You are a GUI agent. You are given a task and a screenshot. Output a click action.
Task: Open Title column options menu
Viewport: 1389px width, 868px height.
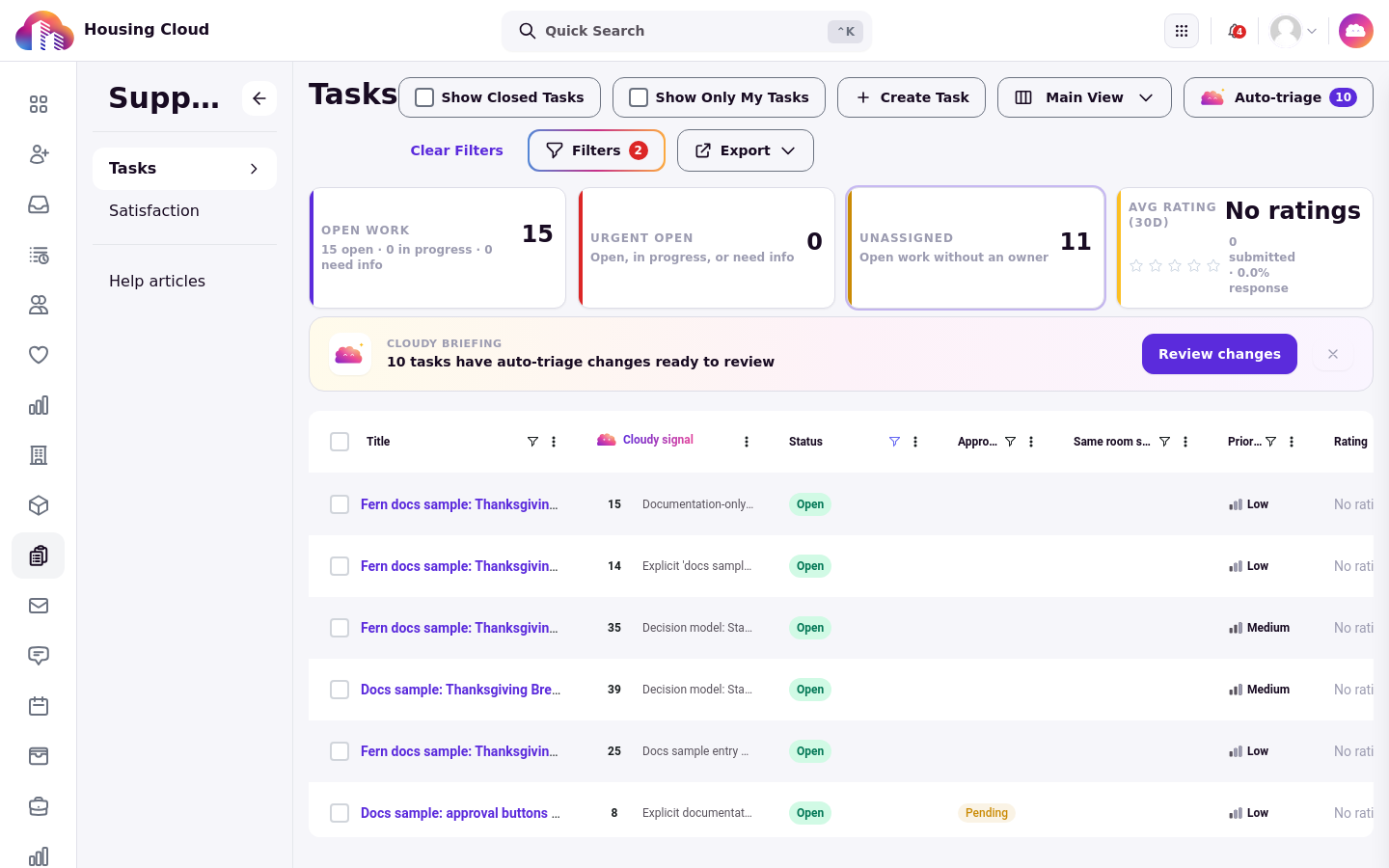(x=554, y=442)
